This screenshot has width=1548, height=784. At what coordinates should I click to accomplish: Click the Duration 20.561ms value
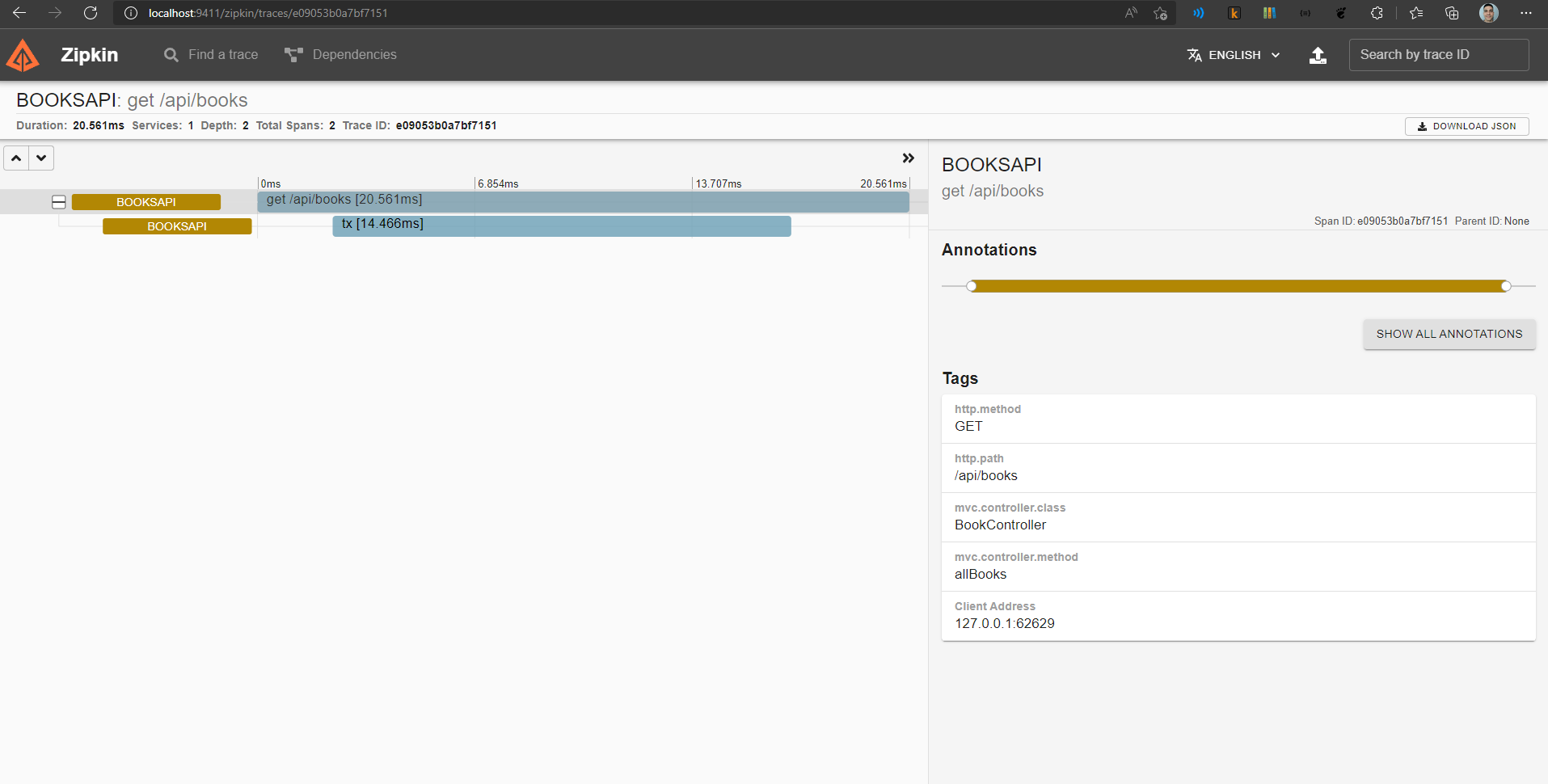click(x=99, y=125)
